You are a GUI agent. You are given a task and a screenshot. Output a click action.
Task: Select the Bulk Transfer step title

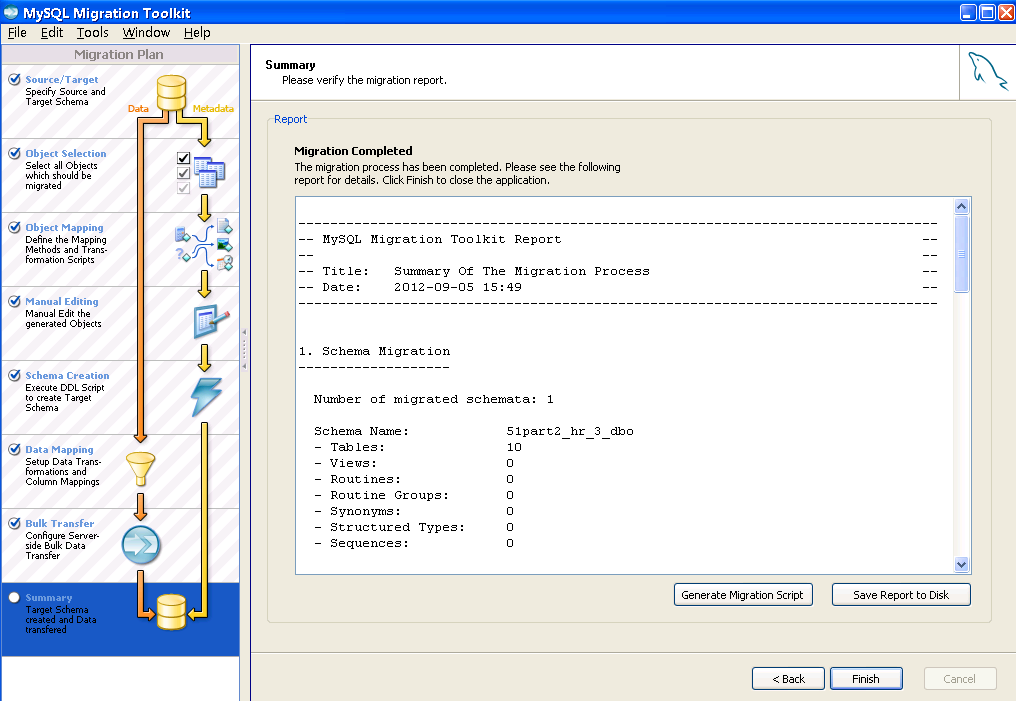[x=60, y=523]
